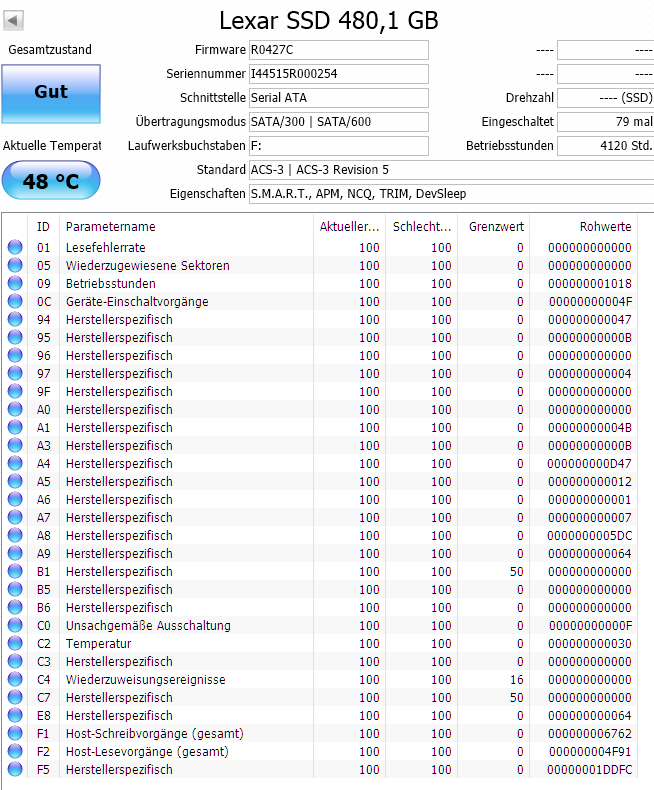The height and width of the screenshot is (790, 654).
Task: Select the Geräte-Einschaltvorgänge parameter name
Action: (x=137, y=302)
